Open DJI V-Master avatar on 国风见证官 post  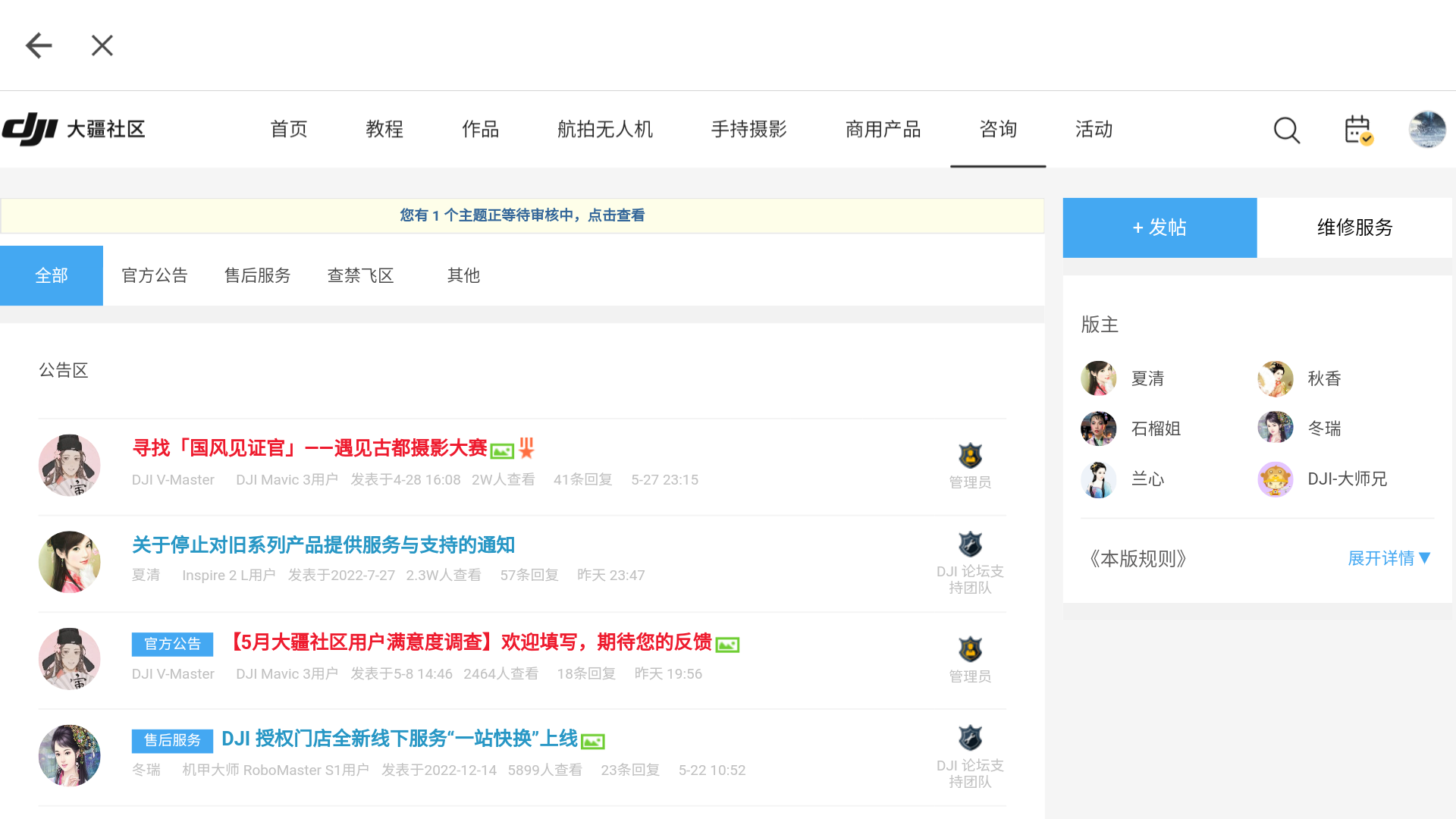point(70,465)
